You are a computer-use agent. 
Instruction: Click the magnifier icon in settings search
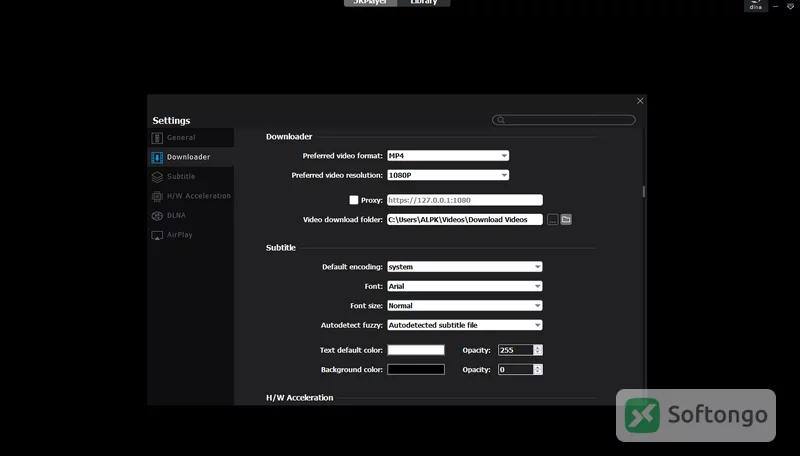[x=501, y=120]
